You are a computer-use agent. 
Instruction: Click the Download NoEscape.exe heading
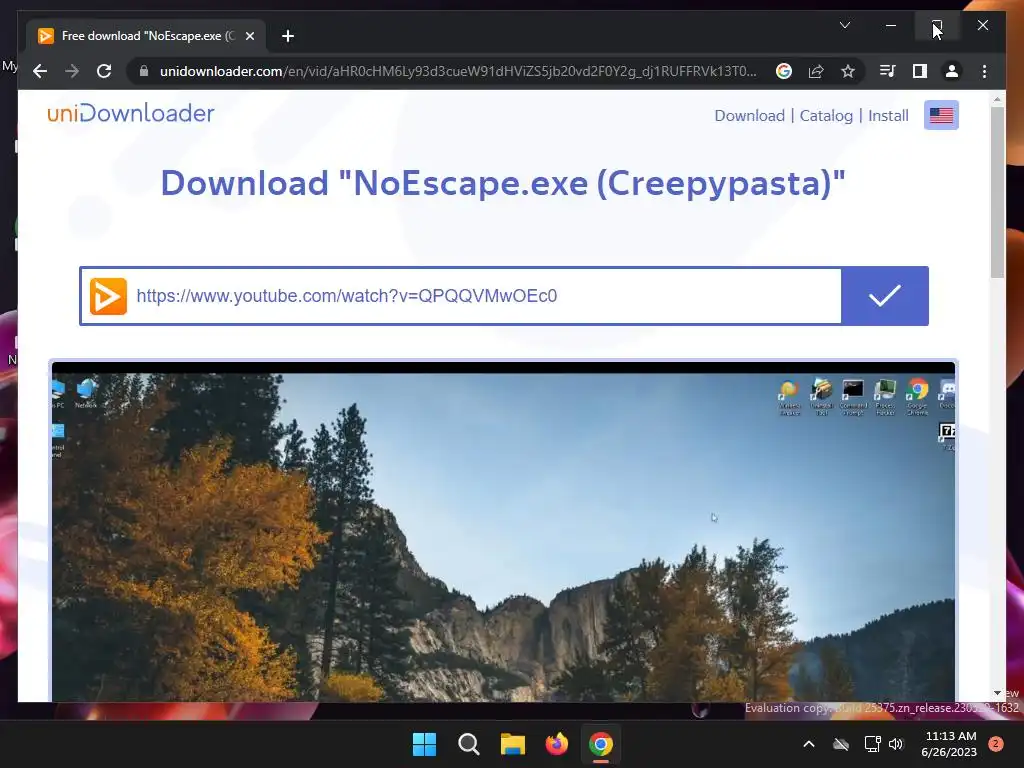point(503,183)
